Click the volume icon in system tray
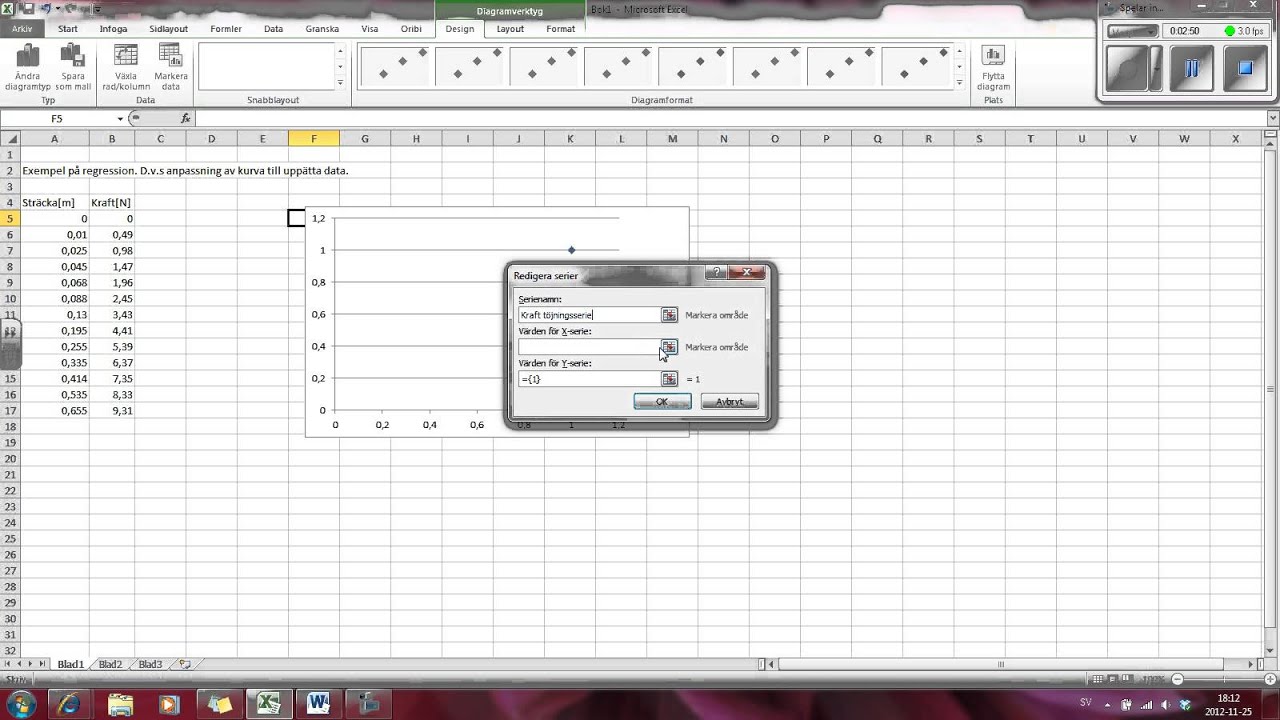The image size is (1280, 720). tap(1166, 704)
